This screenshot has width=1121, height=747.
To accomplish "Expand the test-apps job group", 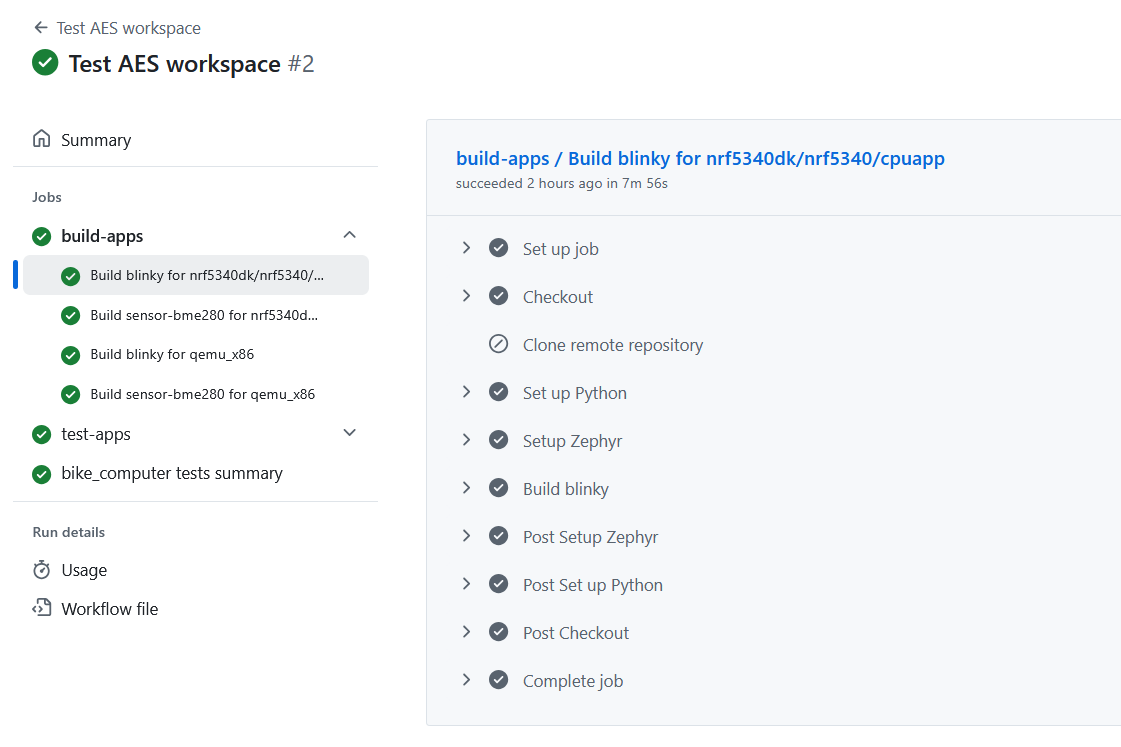I will point(349,432).
